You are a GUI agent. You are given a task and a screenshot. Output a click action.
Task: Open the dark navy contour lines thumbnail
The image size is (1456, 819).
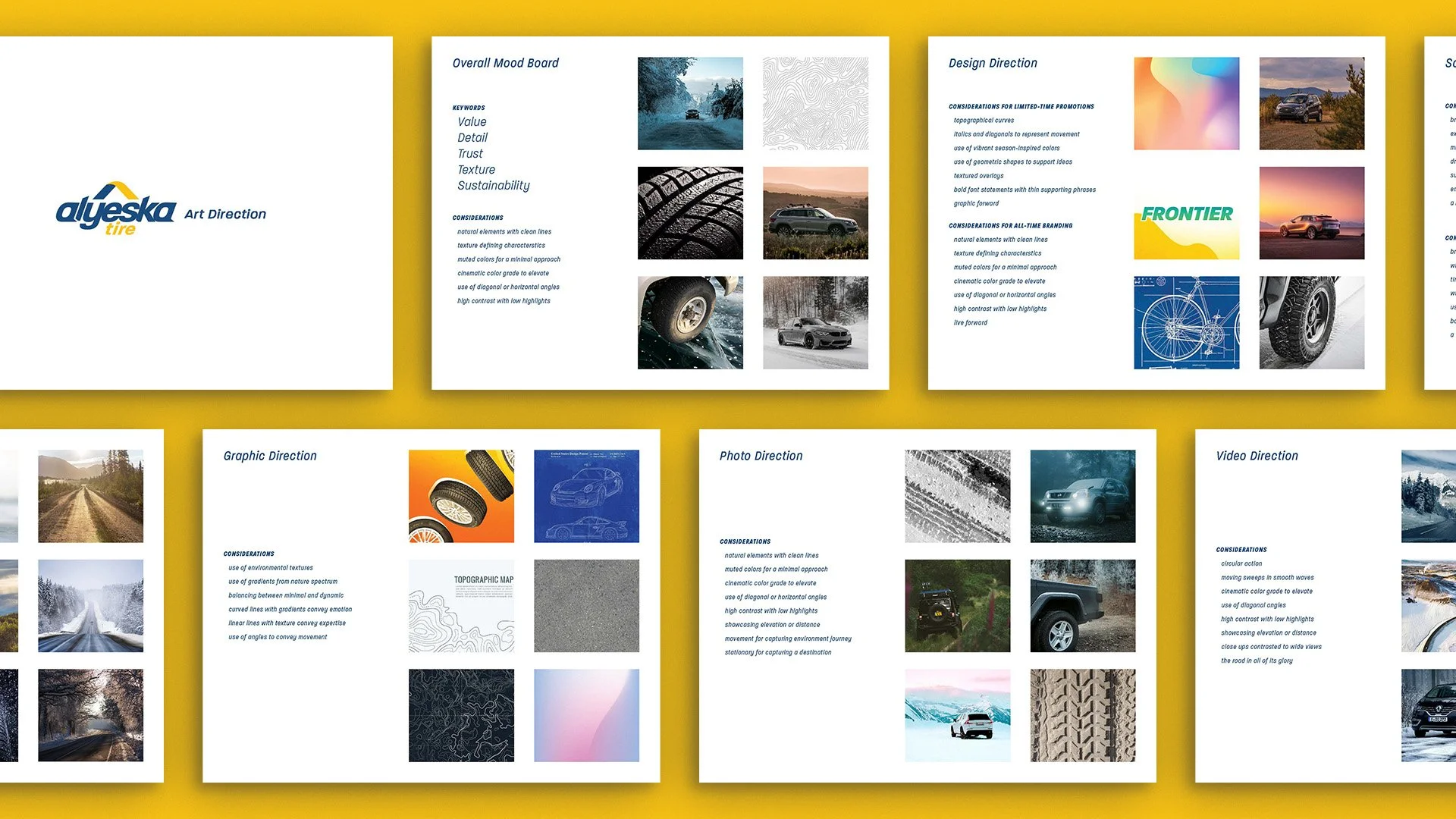click(x=461, y=715)
